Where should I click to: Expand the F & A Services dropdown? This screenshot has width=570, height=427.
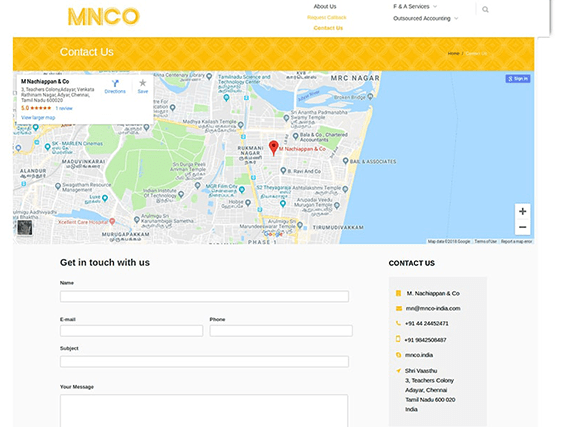[x=415, y=7]
